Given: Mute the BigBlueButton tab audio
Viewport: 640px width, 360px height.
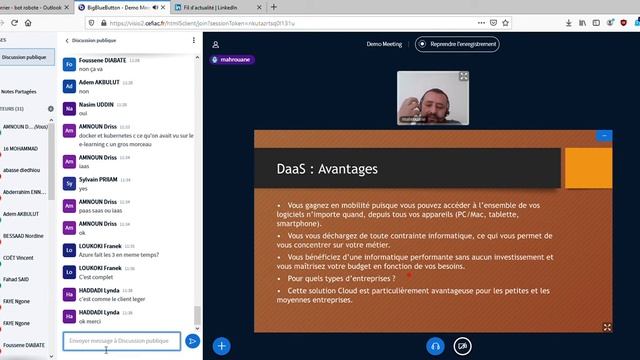Looking at the screenshot, I should coord(155,7).
